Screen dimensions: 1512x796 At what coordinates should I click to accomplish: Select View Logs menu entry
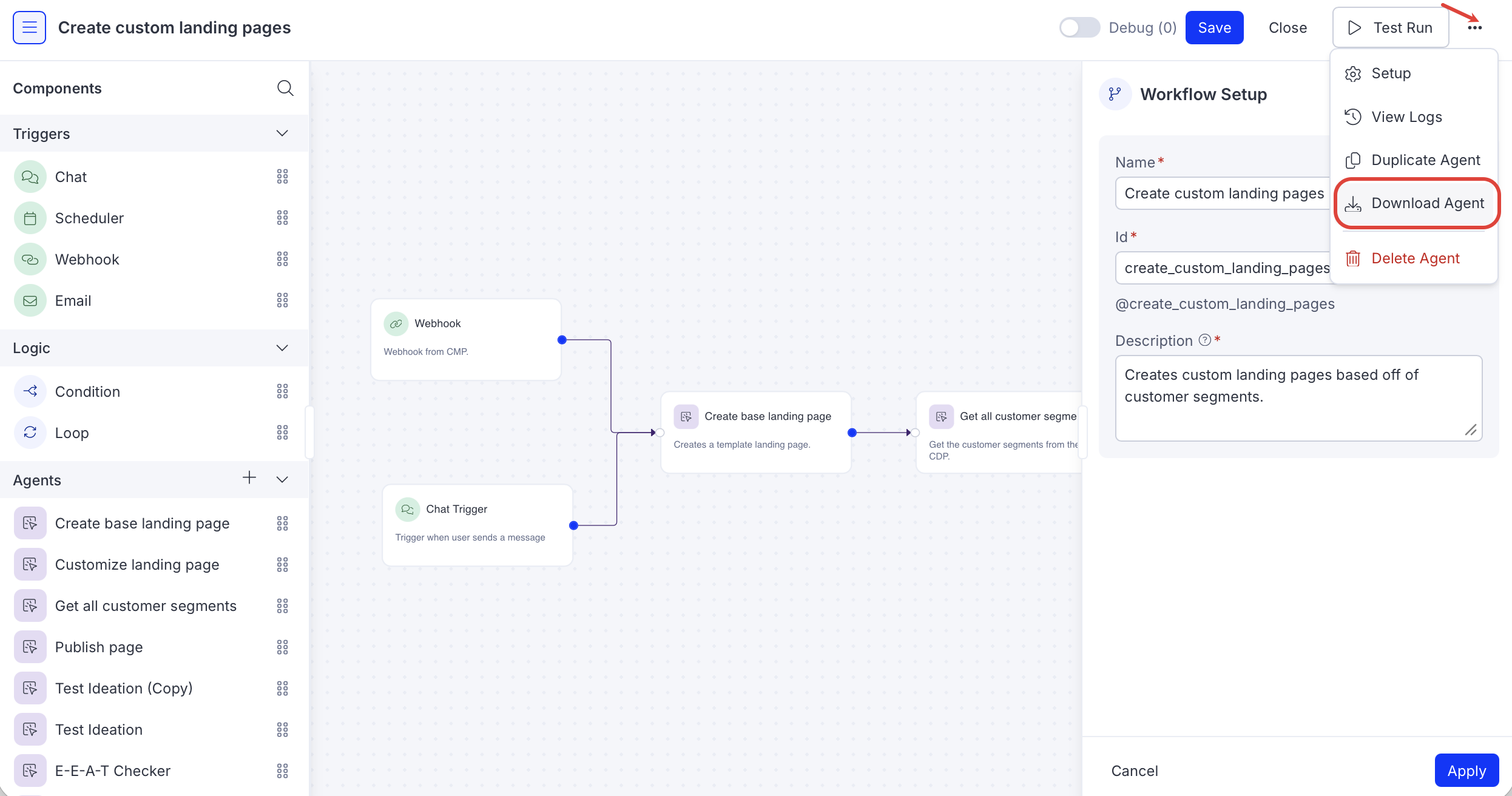click(x=1406, y=116)
